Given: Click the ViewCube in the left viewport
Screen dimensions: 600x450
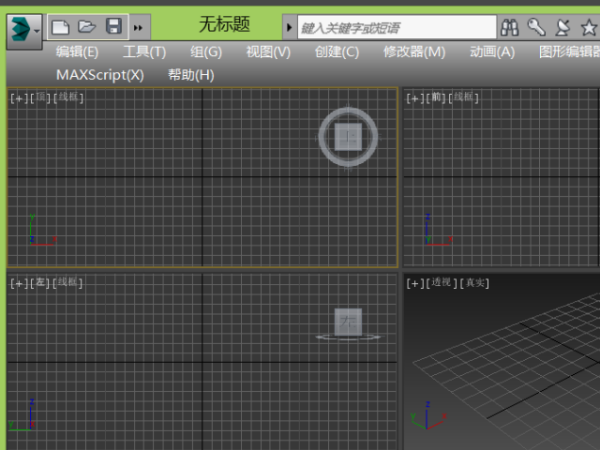Looking at the screenshot, I should coord(348,321).
